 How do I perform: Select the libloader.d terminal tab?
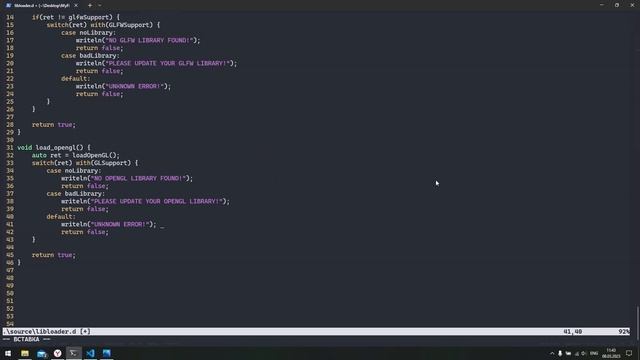pyautogui.click(x=41, y=5)
